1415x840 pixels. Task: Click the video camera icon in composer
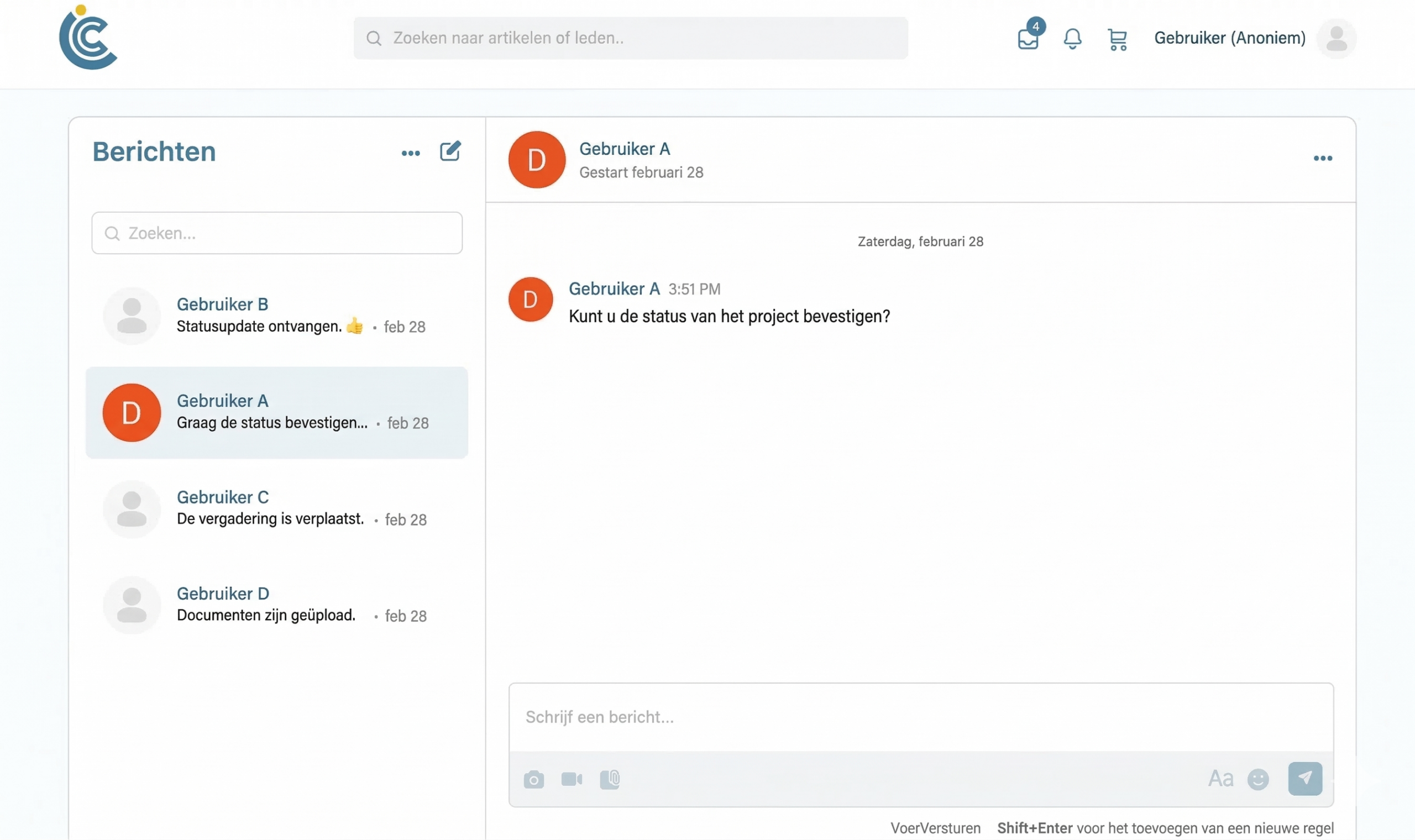572,779
